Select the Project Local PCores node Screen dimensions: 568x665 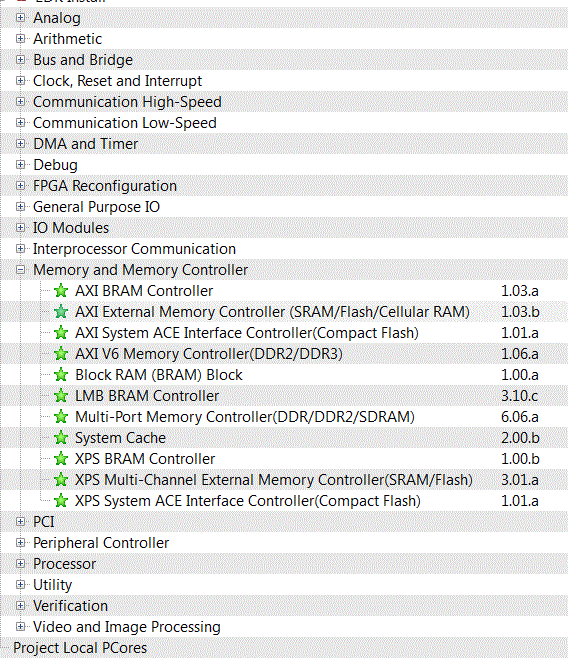click(x=80, y=648)
